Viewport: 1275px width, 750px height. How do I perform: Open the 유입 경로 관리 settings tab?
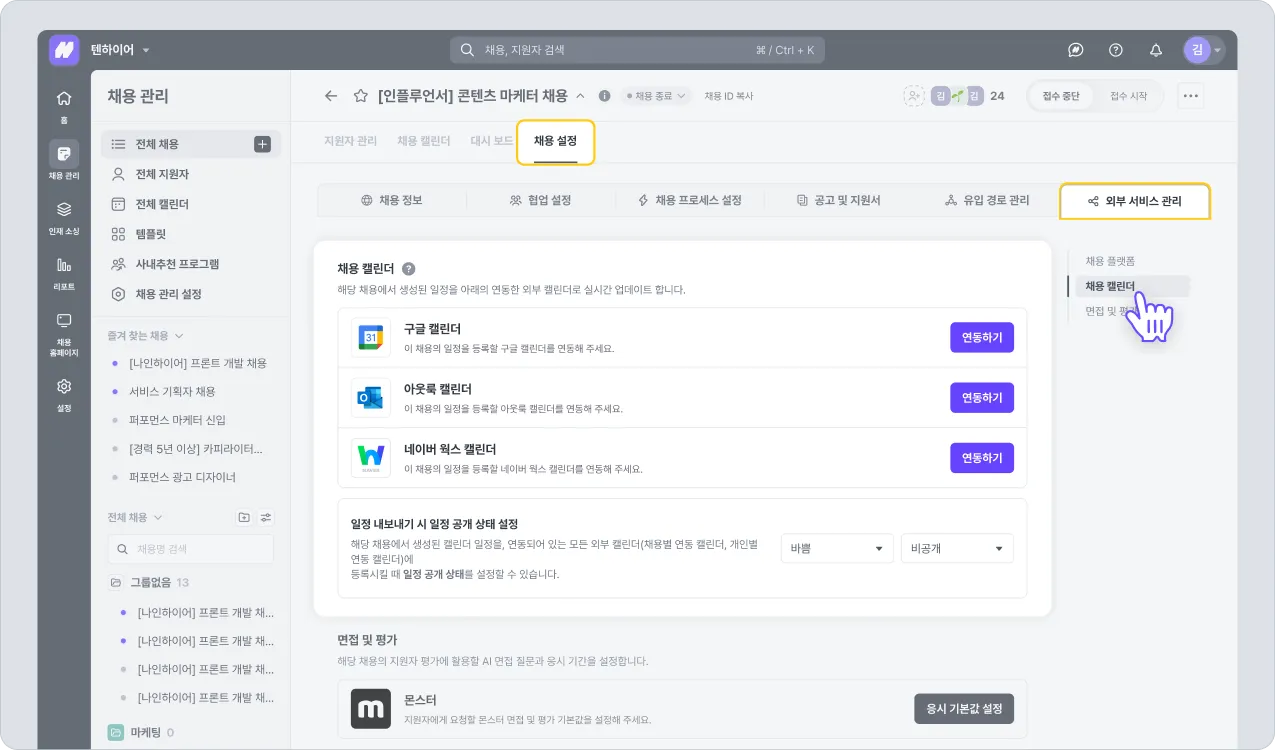click(x=987, y=200)
